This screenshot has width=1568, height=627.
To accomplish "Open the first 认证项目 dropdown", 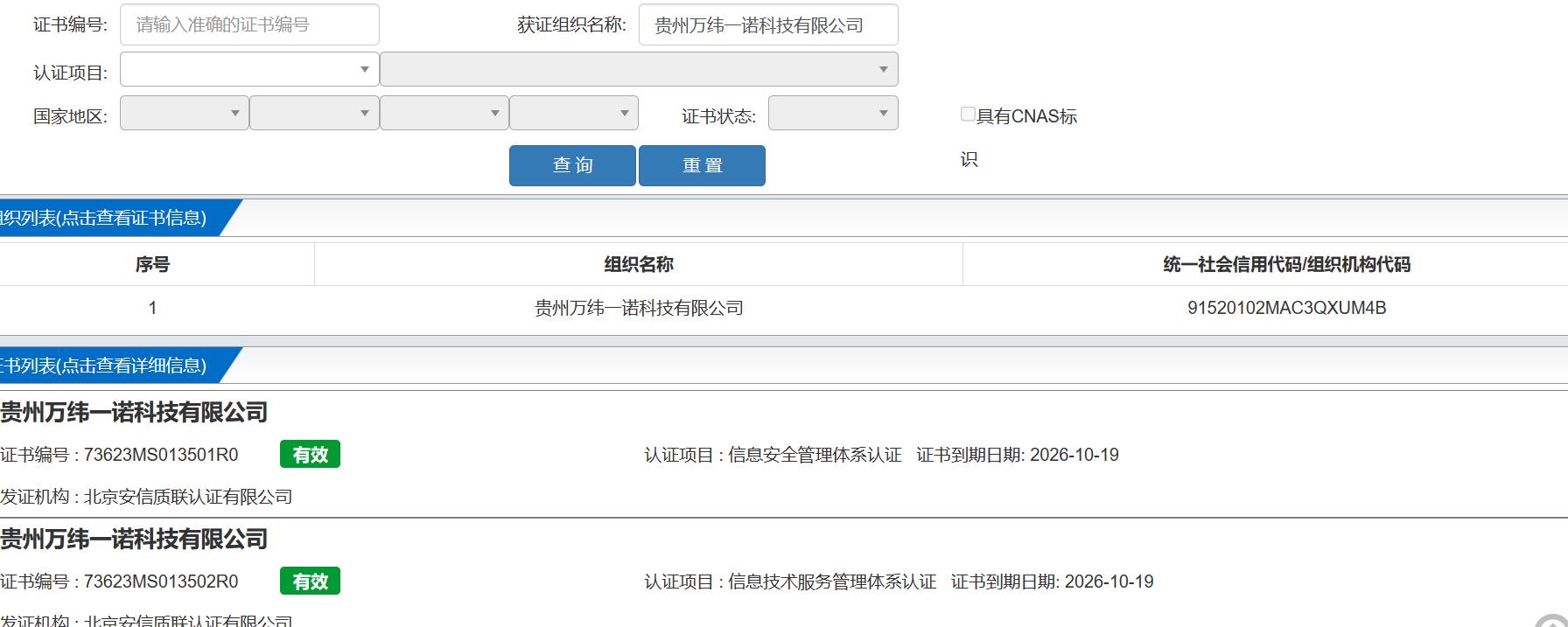I will pos(249,69).
